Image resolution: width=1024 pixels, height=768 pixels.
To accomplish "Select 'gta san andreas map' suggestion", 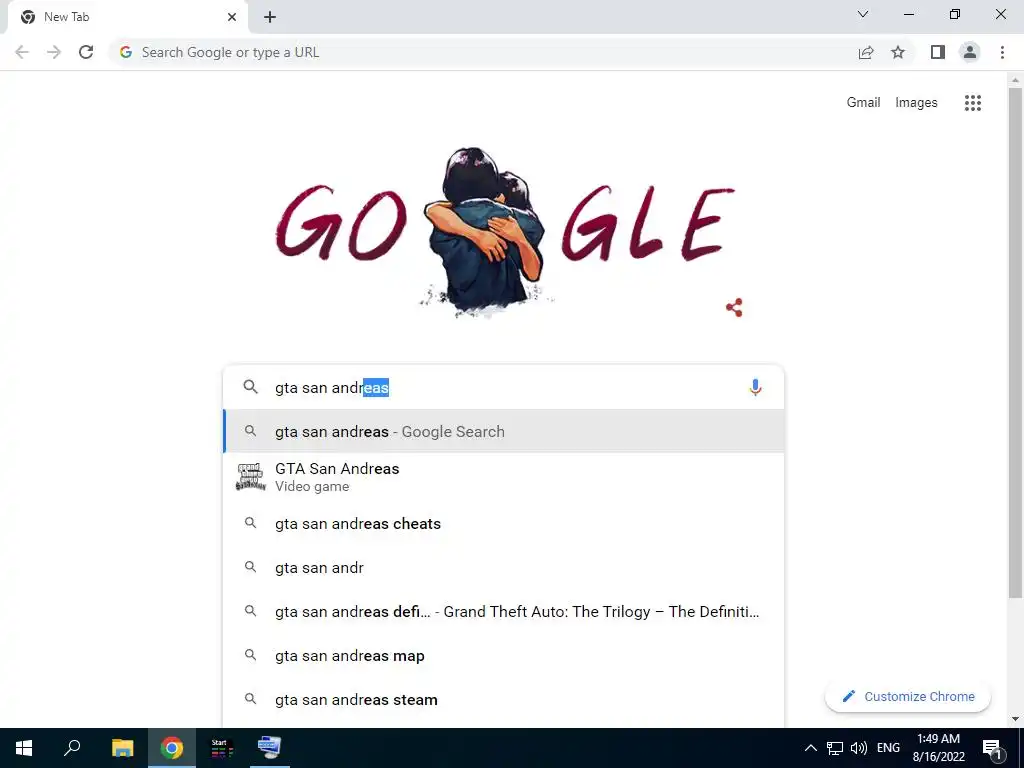I will [504, 656].
